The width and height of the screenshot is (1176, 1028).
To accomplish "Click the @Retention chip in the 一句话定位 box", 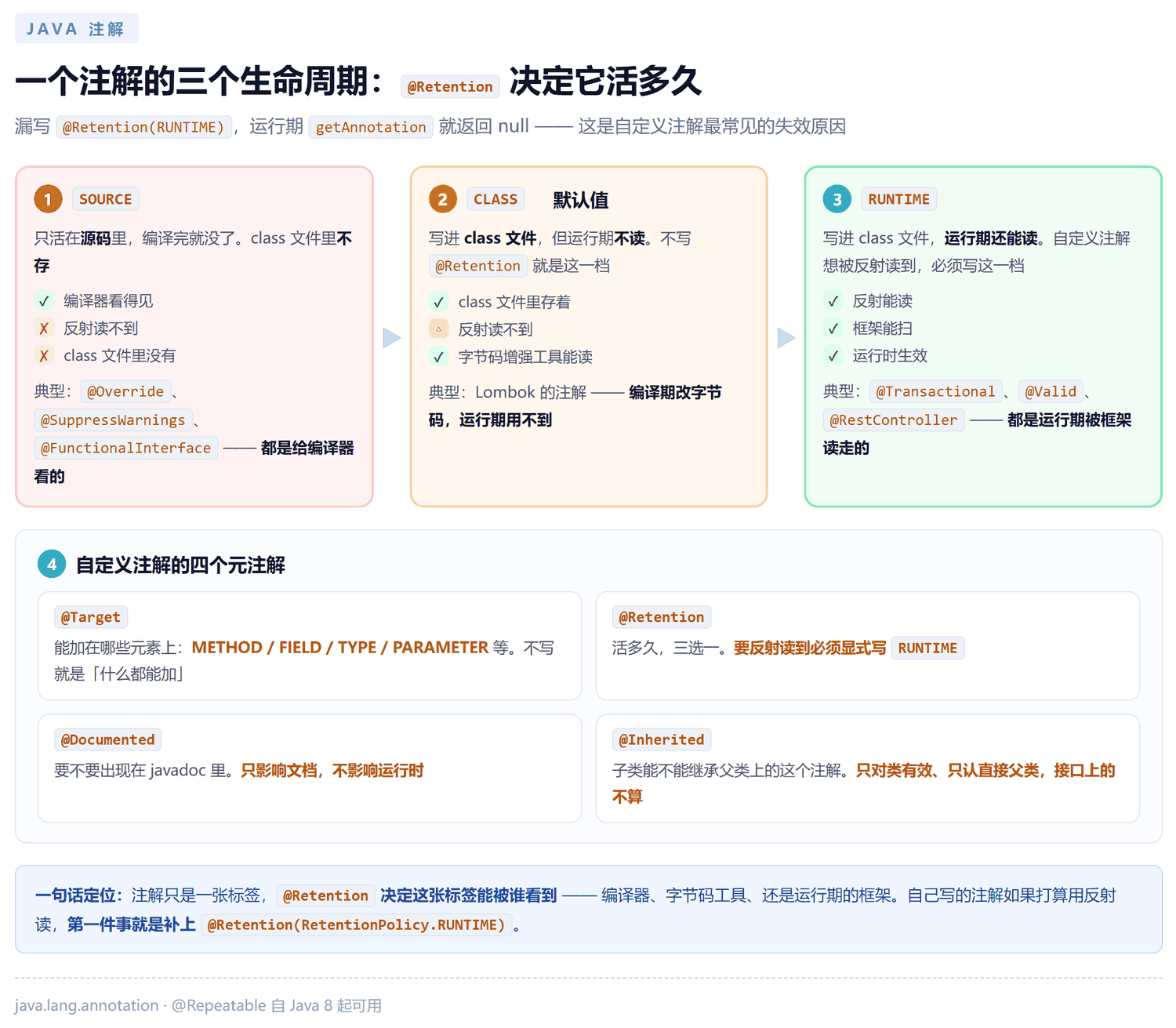I will (x=325, y=895).
